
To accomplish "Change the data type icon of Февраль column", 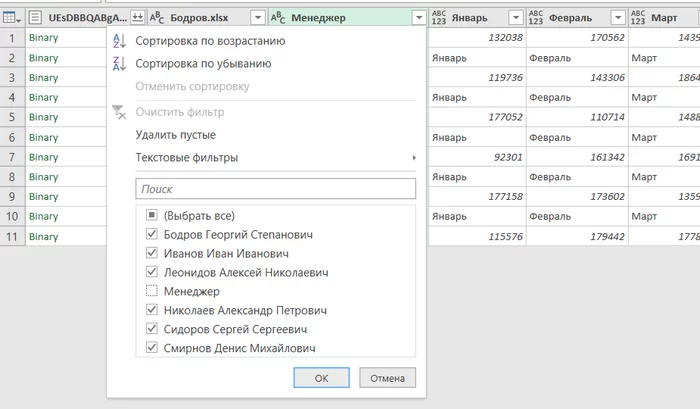I will point(536,18).
